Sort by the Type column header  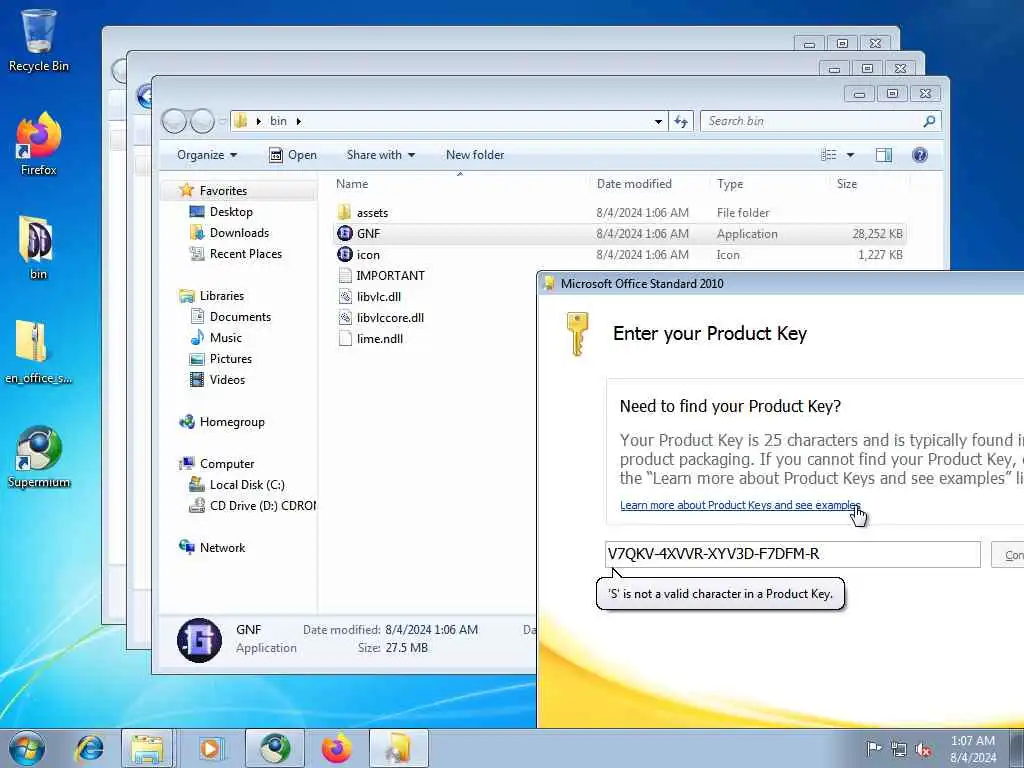click(769, 184)
